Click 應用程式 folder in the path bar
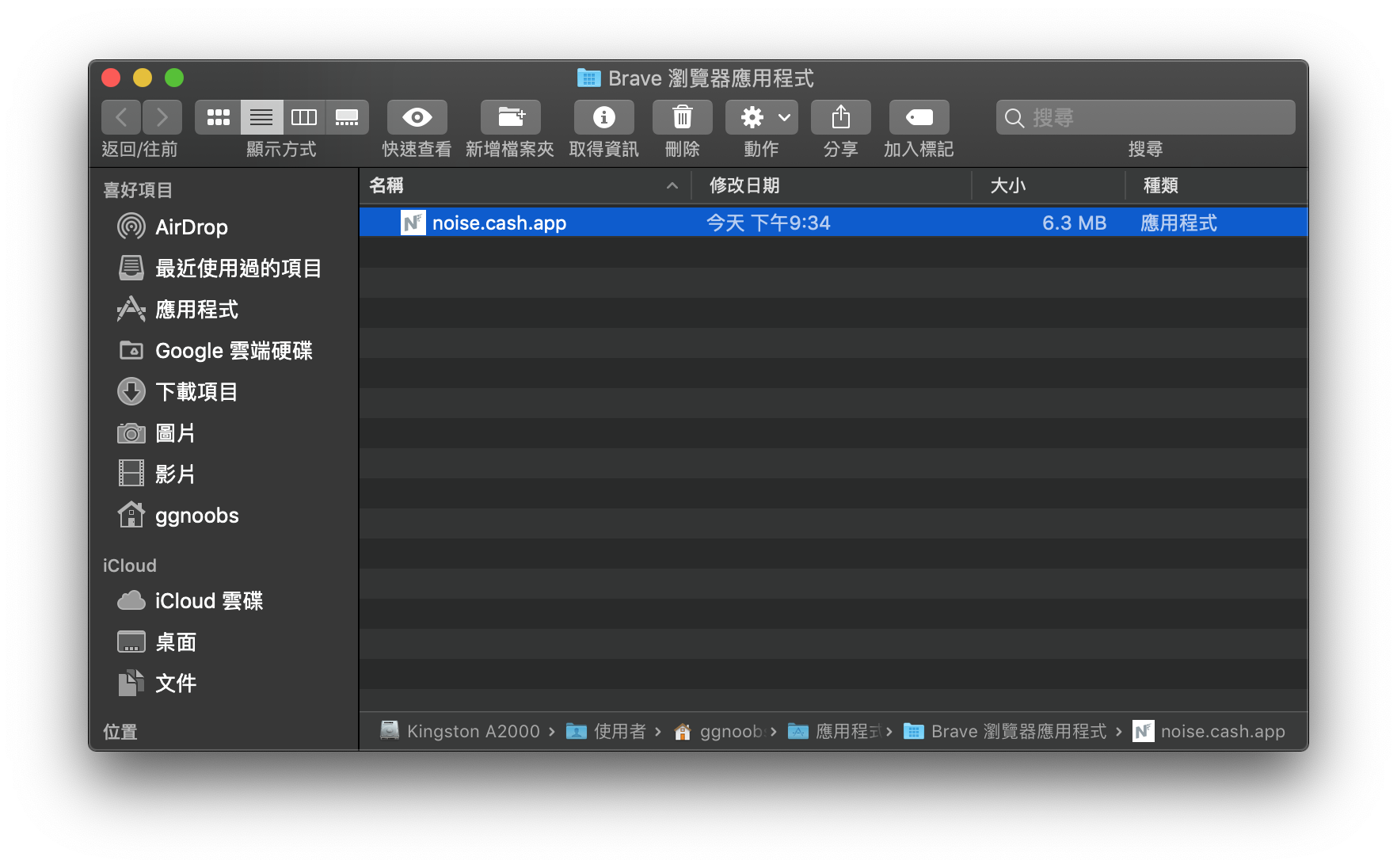This screenshot has height=868, width=1397. [835, 731]
